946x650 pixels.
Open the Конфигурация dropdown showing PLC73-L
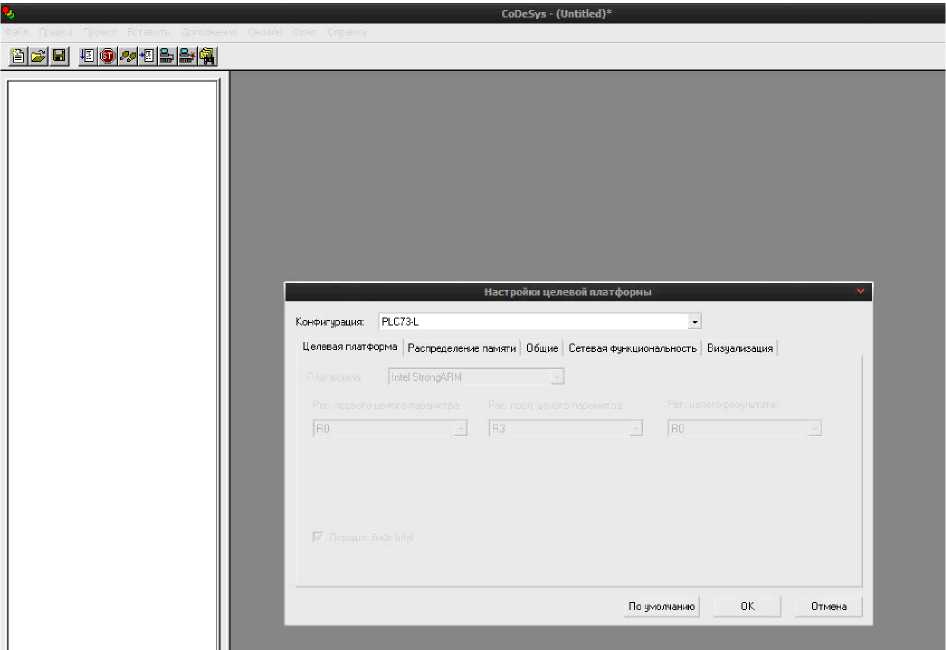(x=695, y=322)
